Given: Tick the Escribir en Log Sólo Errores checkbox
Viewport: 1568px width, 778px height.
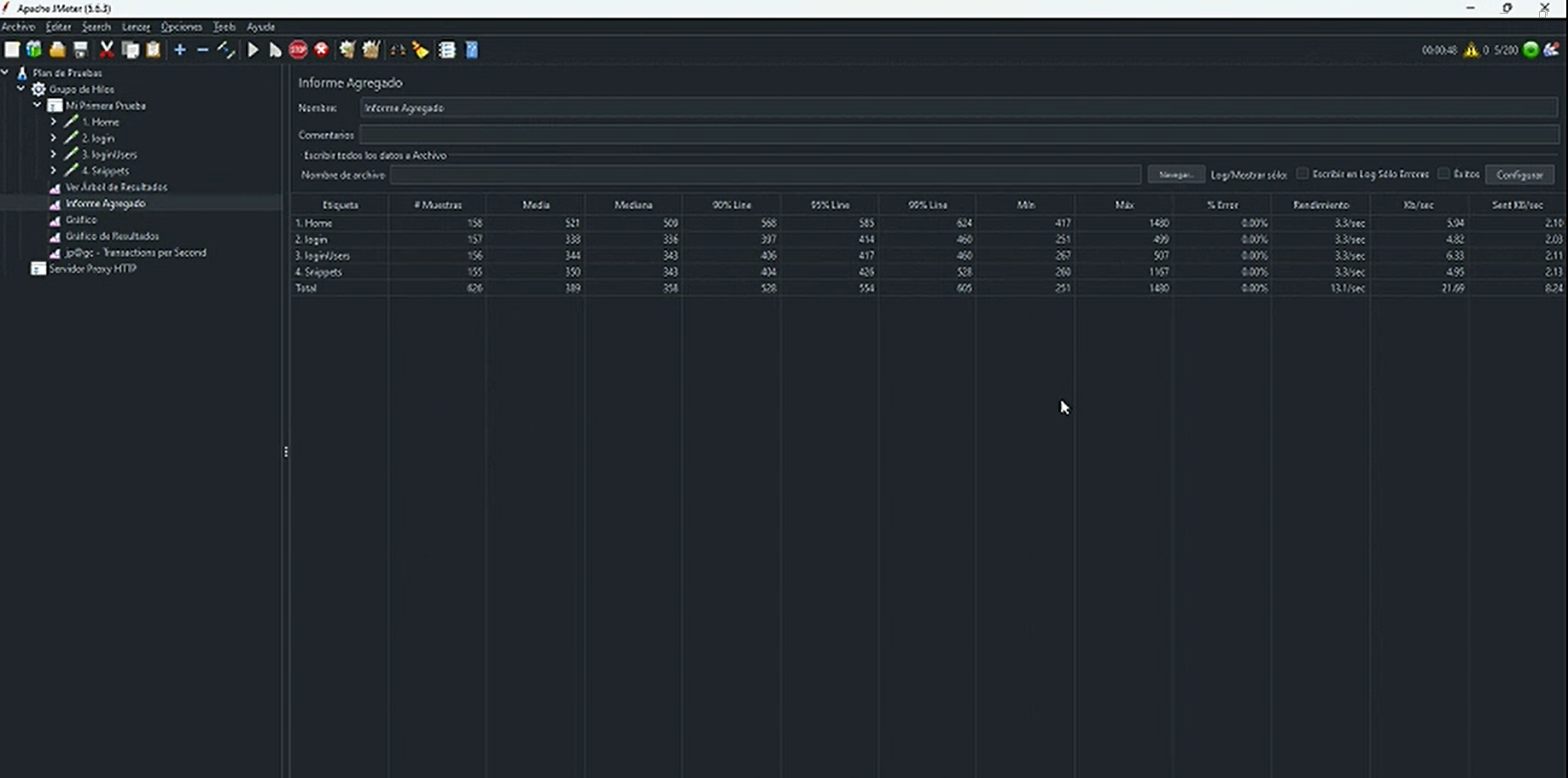Looking at the screenshot, I should 1303,174.
